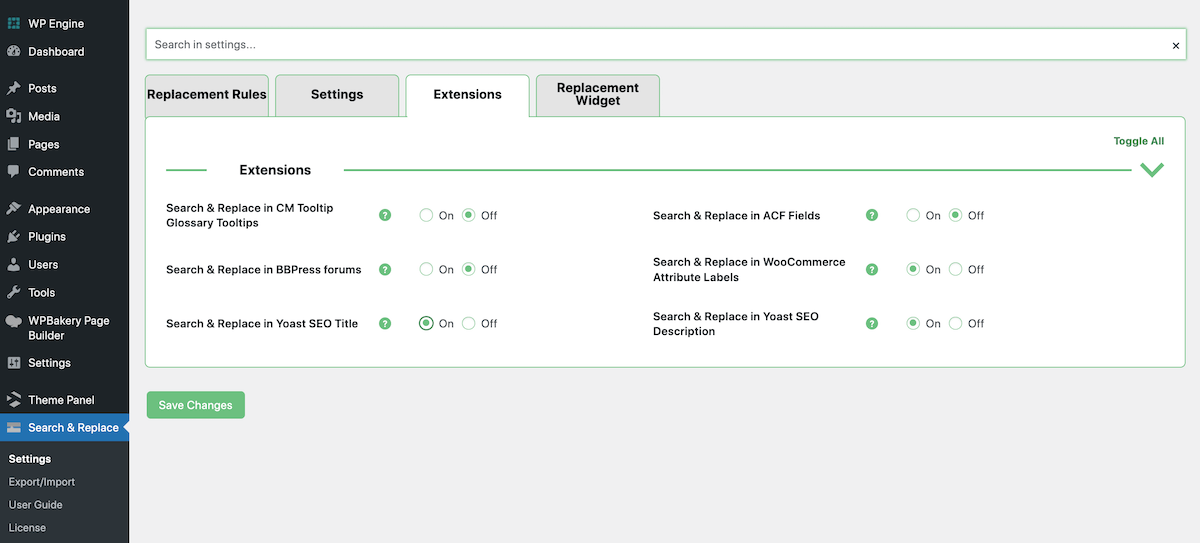Open the License submenu link
Viewport: 1200px width, 543px height.
pyautogui.click(x=27, y=527)
